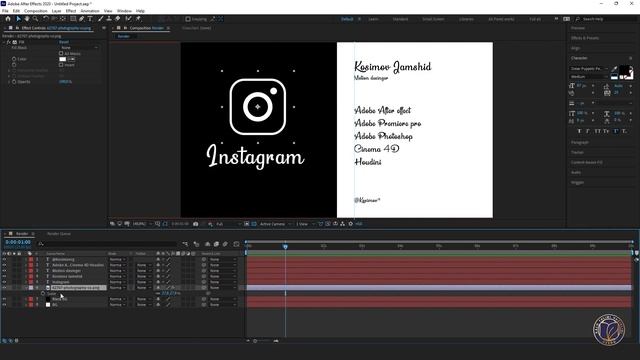The image size is (640, 360).
Task: Select the Zoom magnifier tool
Action: [36, 19]
